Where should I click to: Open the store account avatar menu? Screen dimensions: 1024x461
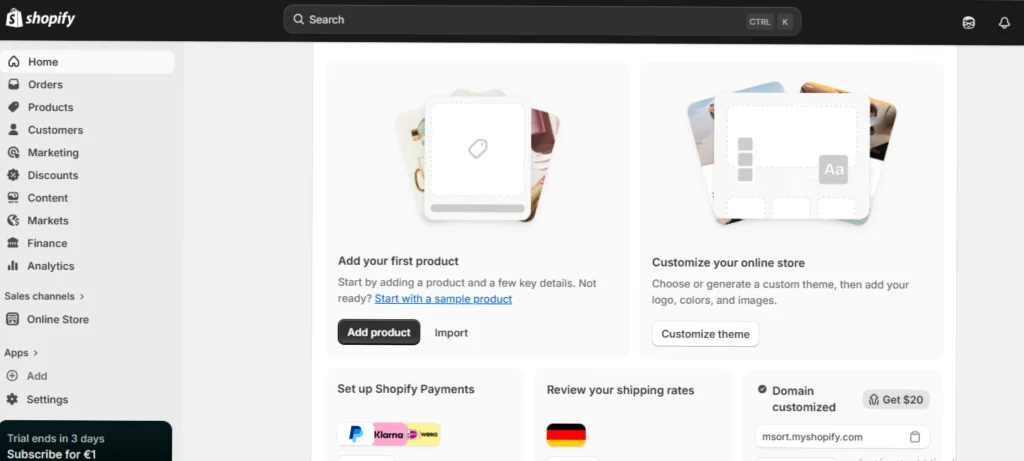pos(968,22)
